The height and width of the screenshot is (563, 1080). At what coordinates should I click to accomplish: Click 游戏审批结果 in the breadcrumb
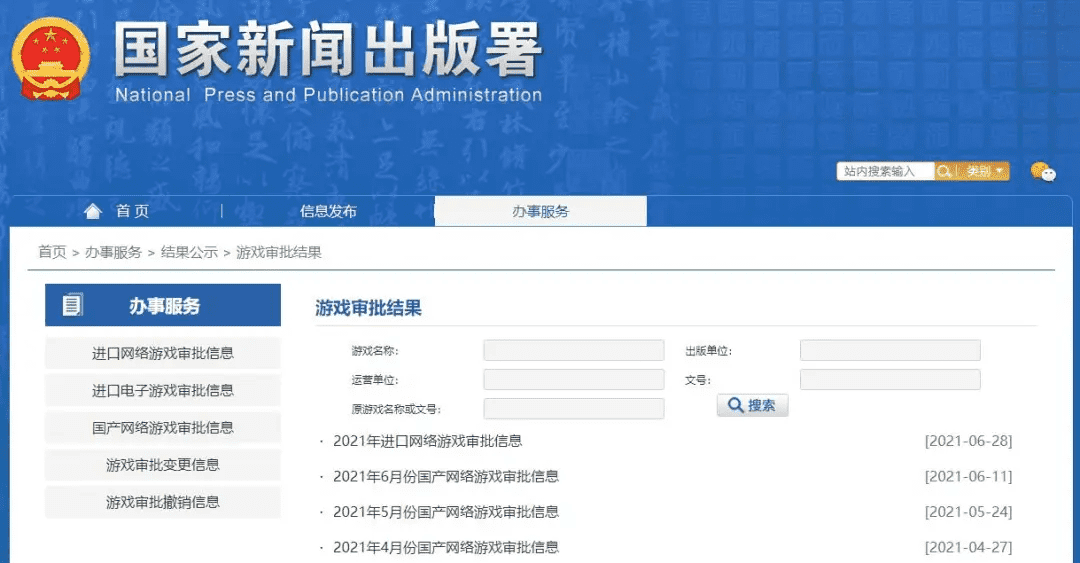pyautogui.click(x=279, y=252)
